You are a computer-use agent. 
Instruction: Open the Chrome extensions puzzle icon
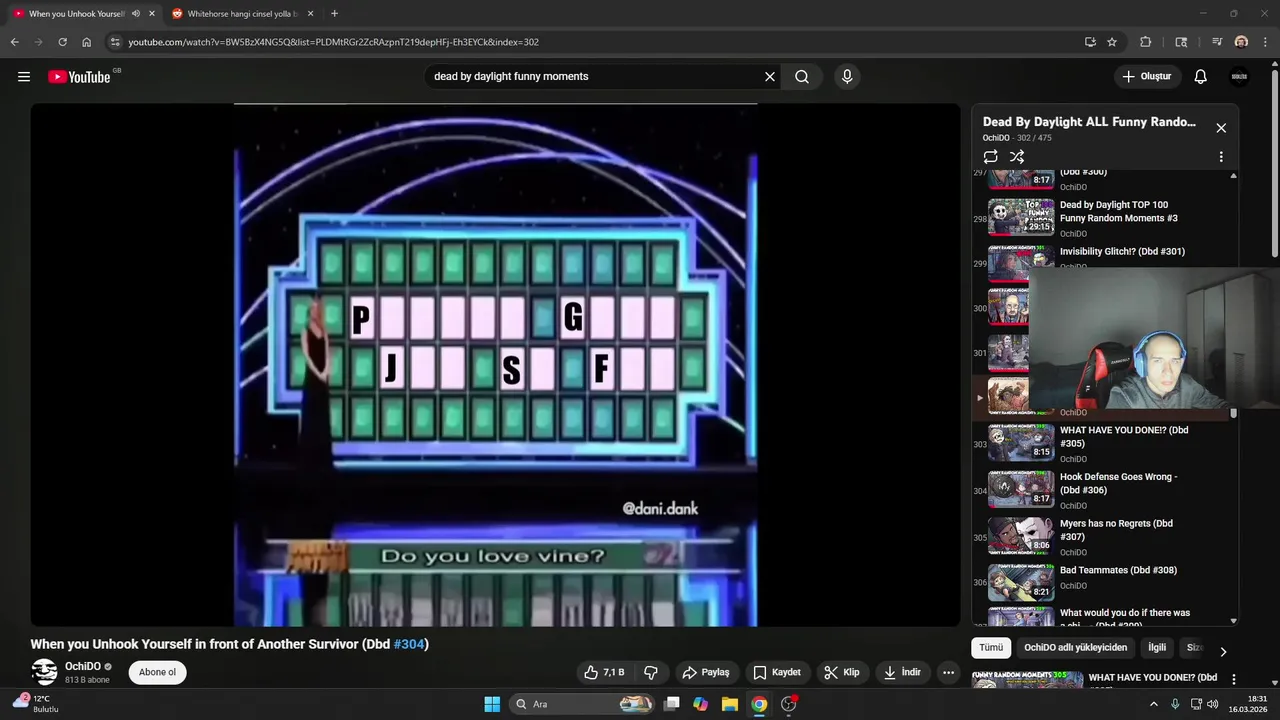click(x=1146, y=42)
